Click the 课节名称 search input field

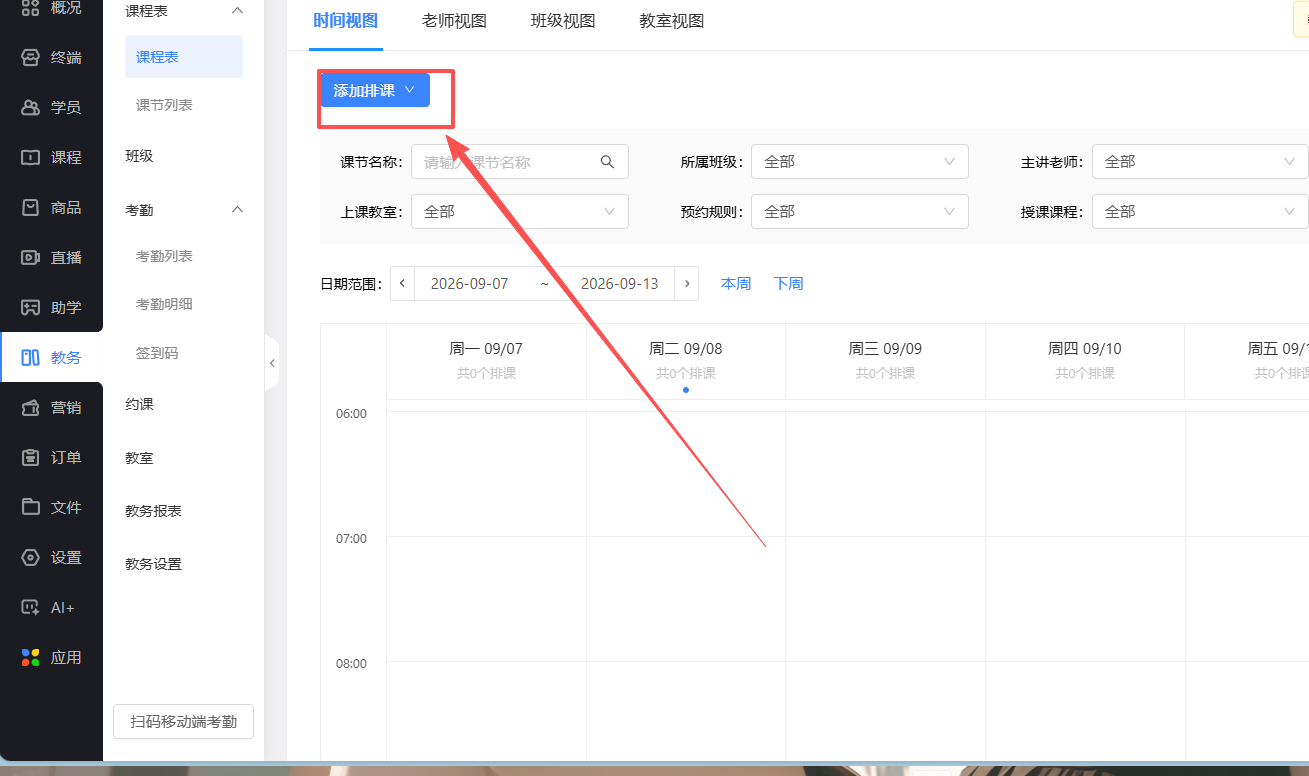pos(520,162)
